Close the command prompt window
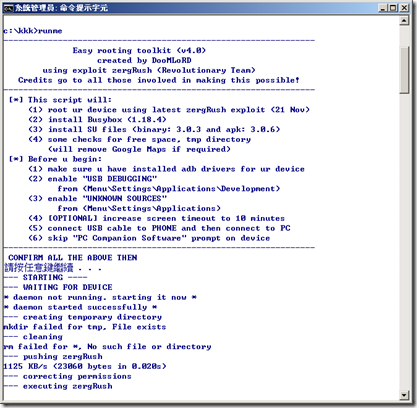 point(404,8)
